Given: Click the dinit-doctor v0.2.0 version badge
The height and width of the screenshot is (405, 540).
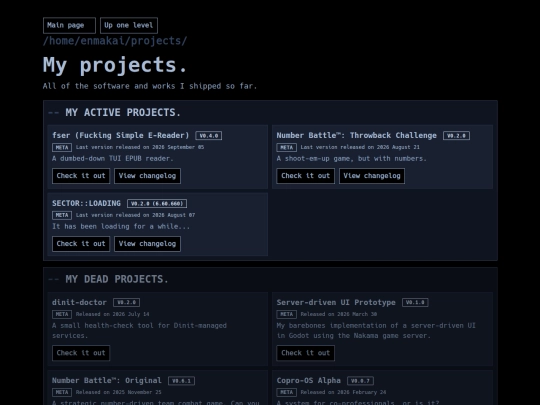Looking at the screenshot, I should coord(126,302).
